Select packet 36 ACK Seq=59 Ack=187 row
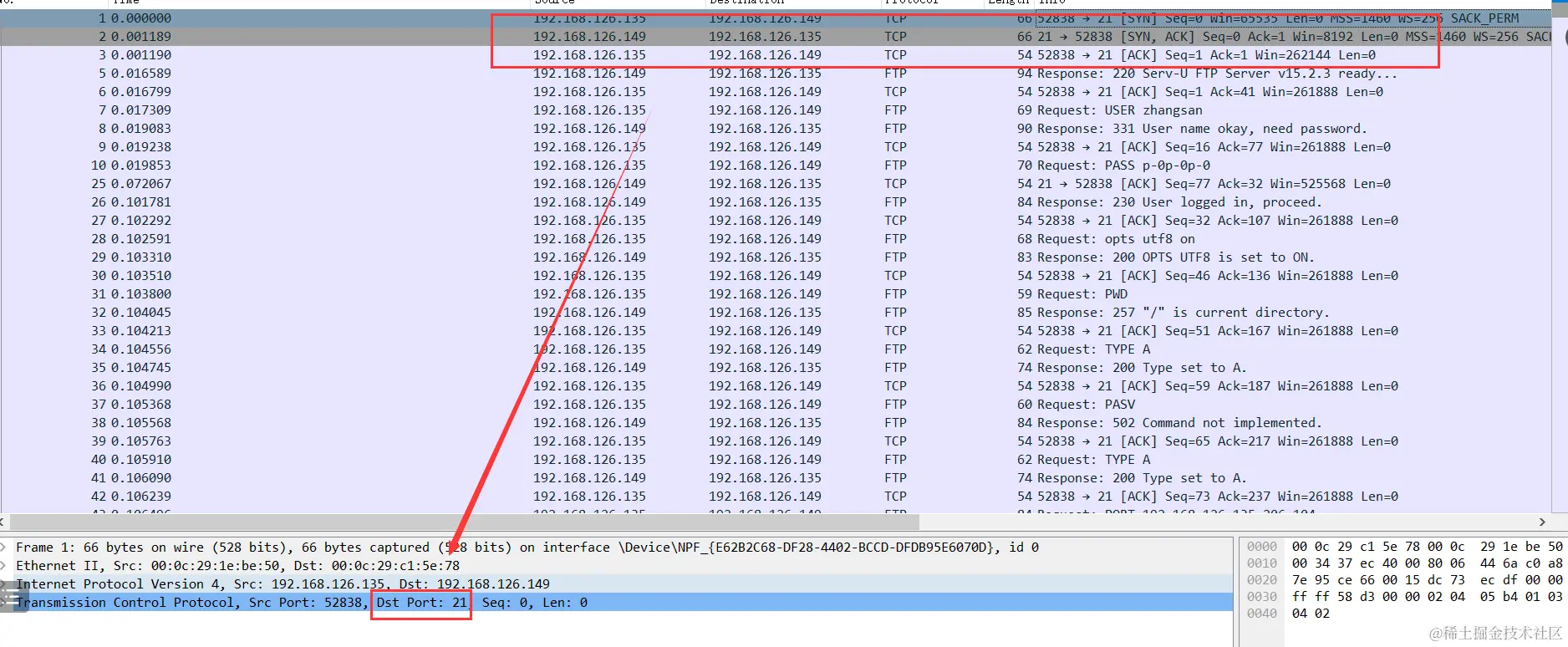The image size is (1568, 647). (x=777, y=386)
